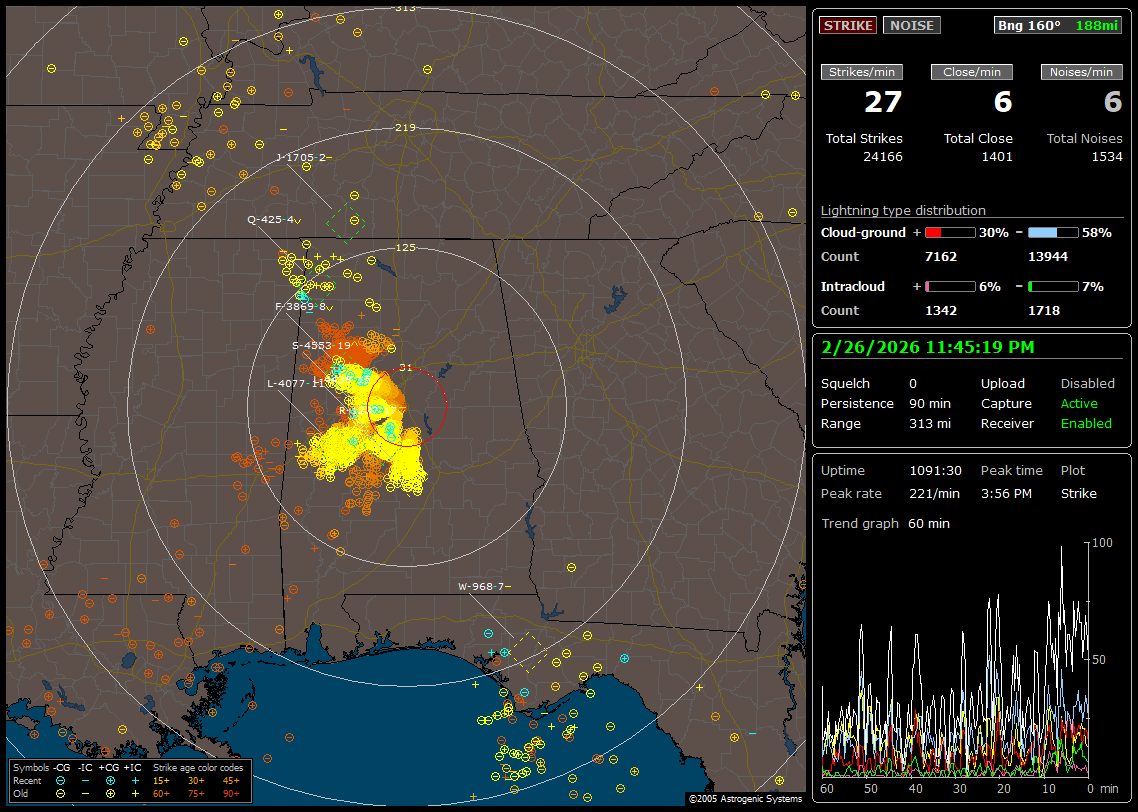Click the negative Cloud-ground 58% bar

point(1053,232)
